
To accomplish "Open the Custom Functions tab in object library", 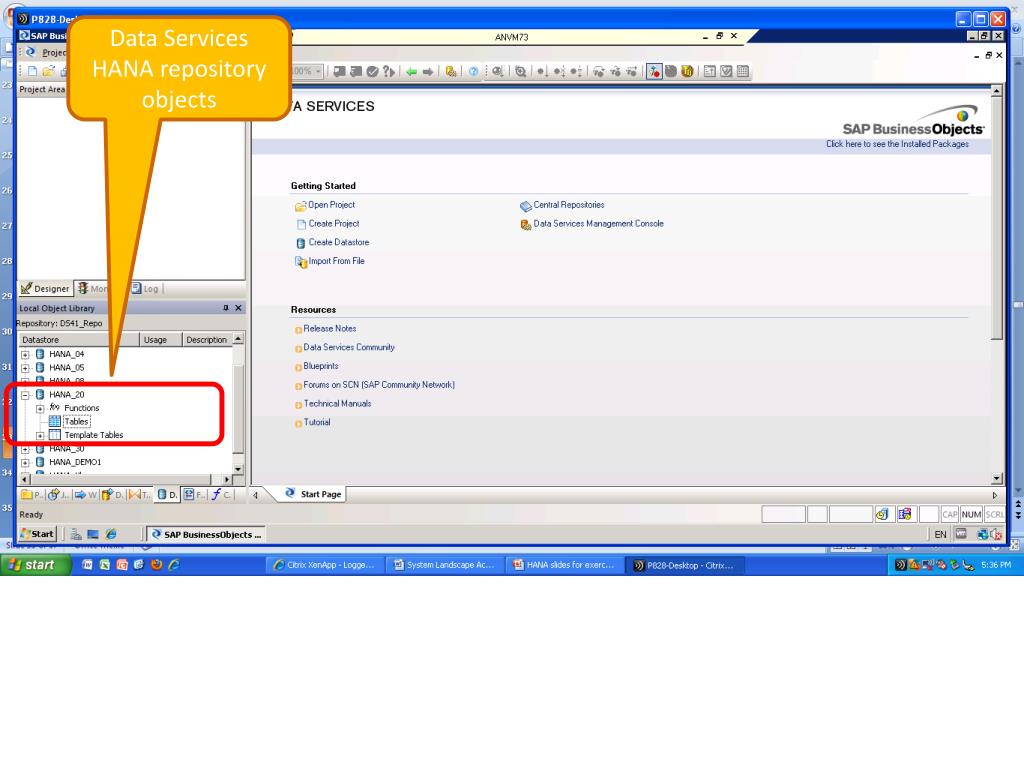I will click(x=221, y=495).
